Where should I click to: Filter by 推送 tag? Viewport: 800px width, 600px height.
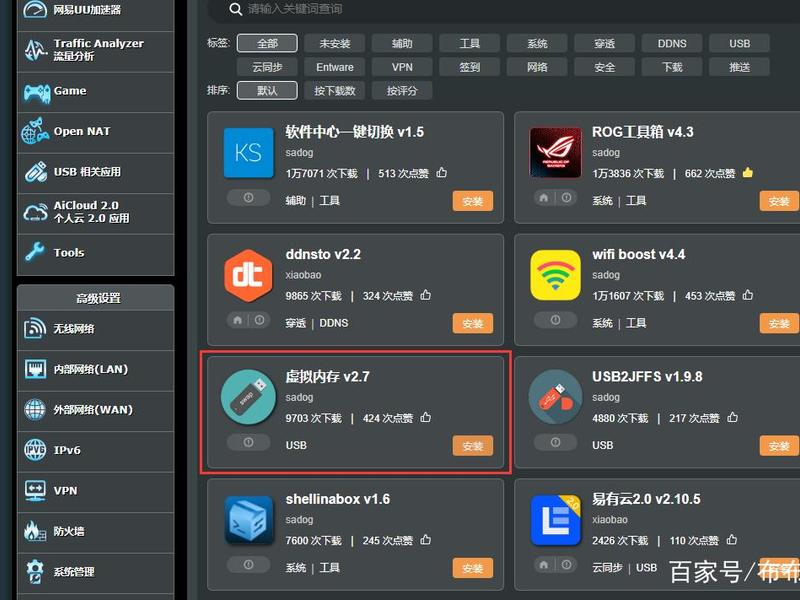[x=739, y=67]
